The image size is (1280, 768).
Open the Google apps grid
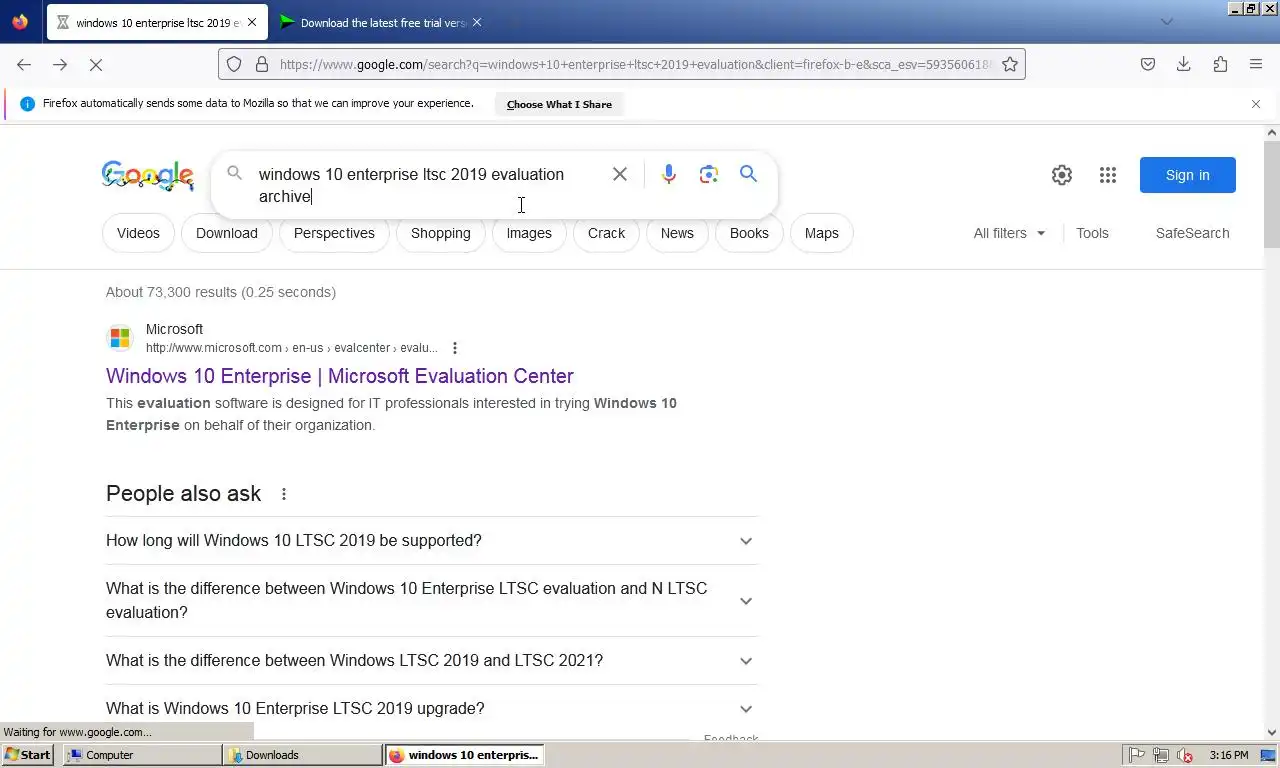(x=1108, y=175)
